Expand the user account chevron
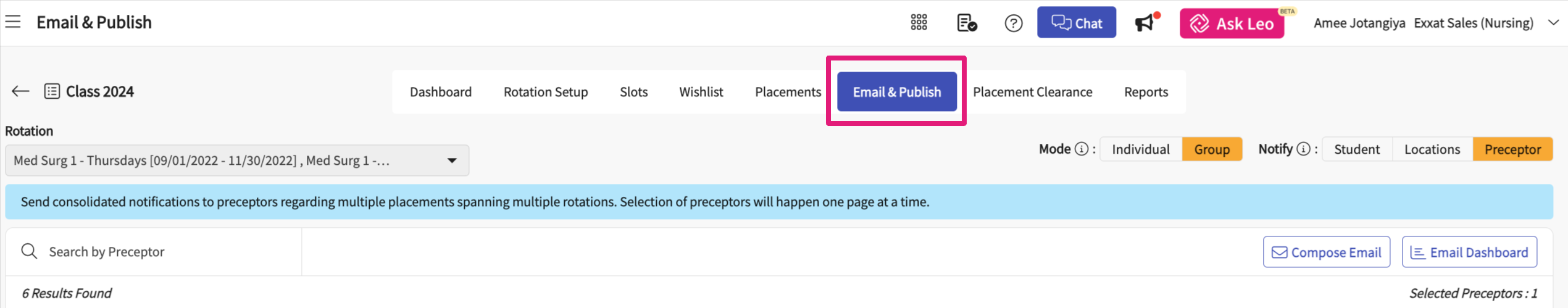The image size is (1568, 308). coord(1553,23)
